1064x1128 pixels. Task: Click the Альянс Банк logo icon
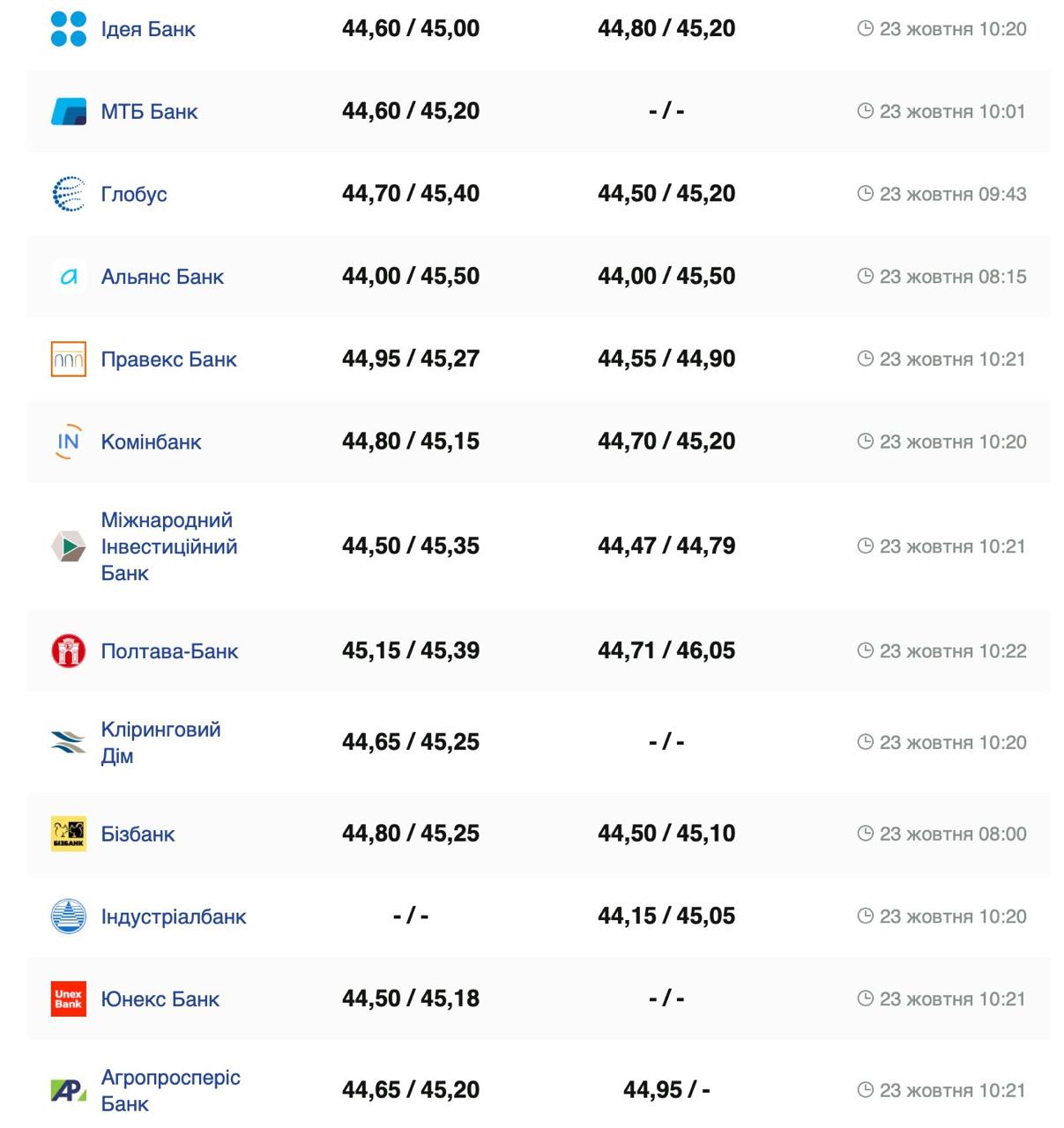click(69, 277)
